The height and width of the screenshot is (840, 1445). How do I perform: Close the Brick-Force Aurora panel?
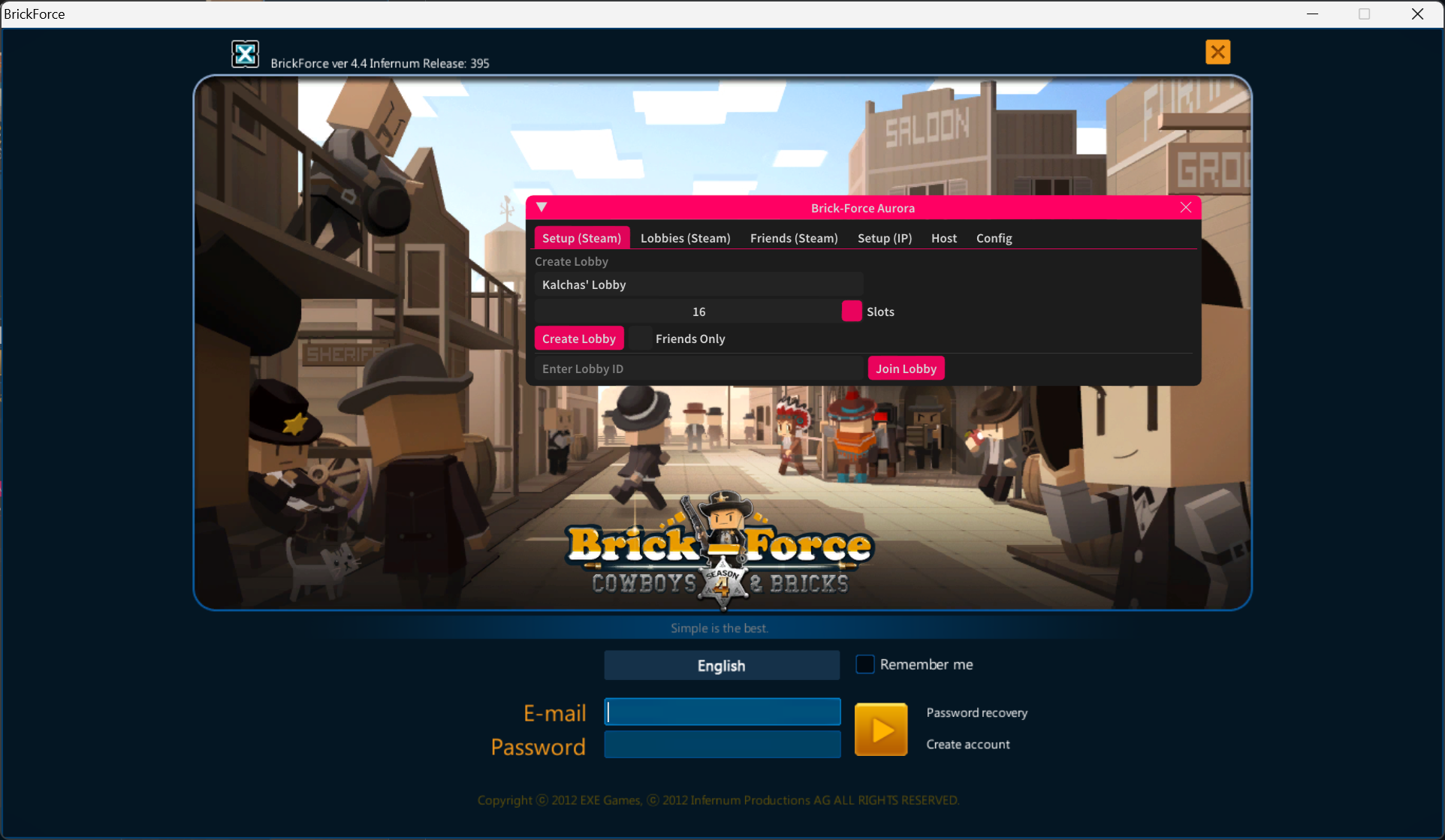point(1185,207)
